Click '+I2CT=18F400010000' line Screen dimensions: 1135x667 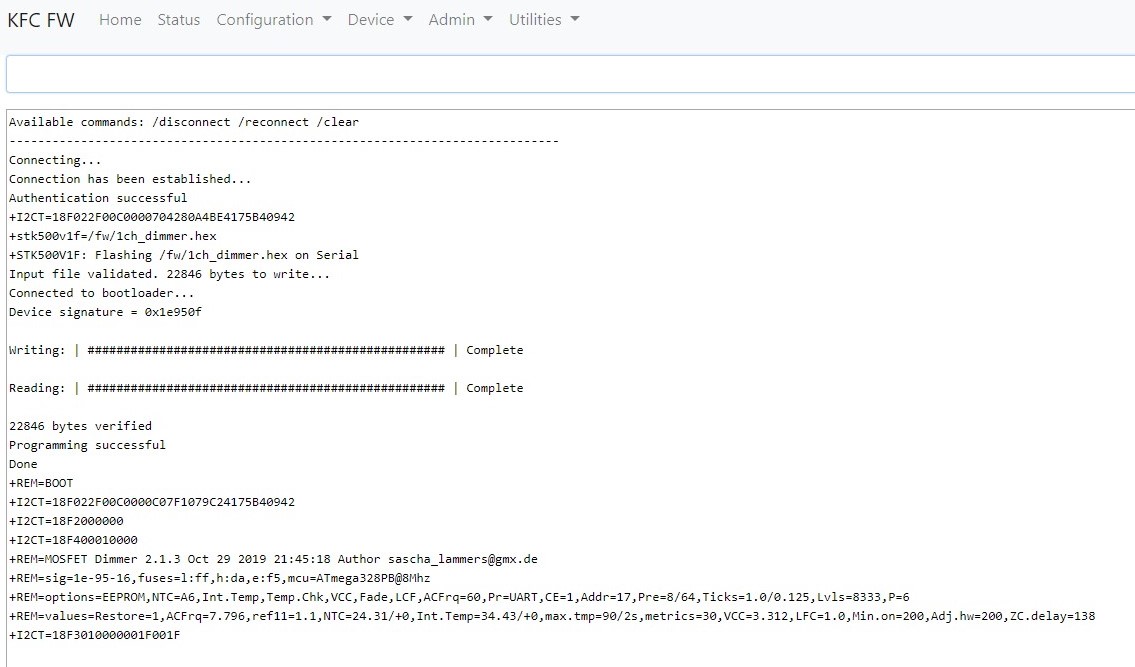coord(73,540)
